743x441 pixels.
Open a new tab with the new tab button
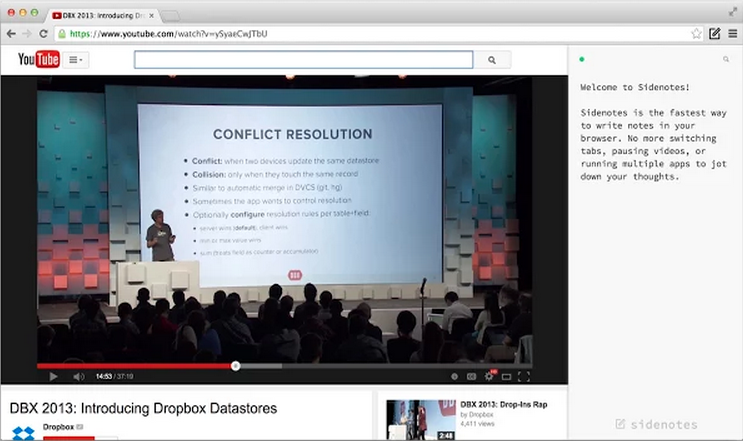171,16
